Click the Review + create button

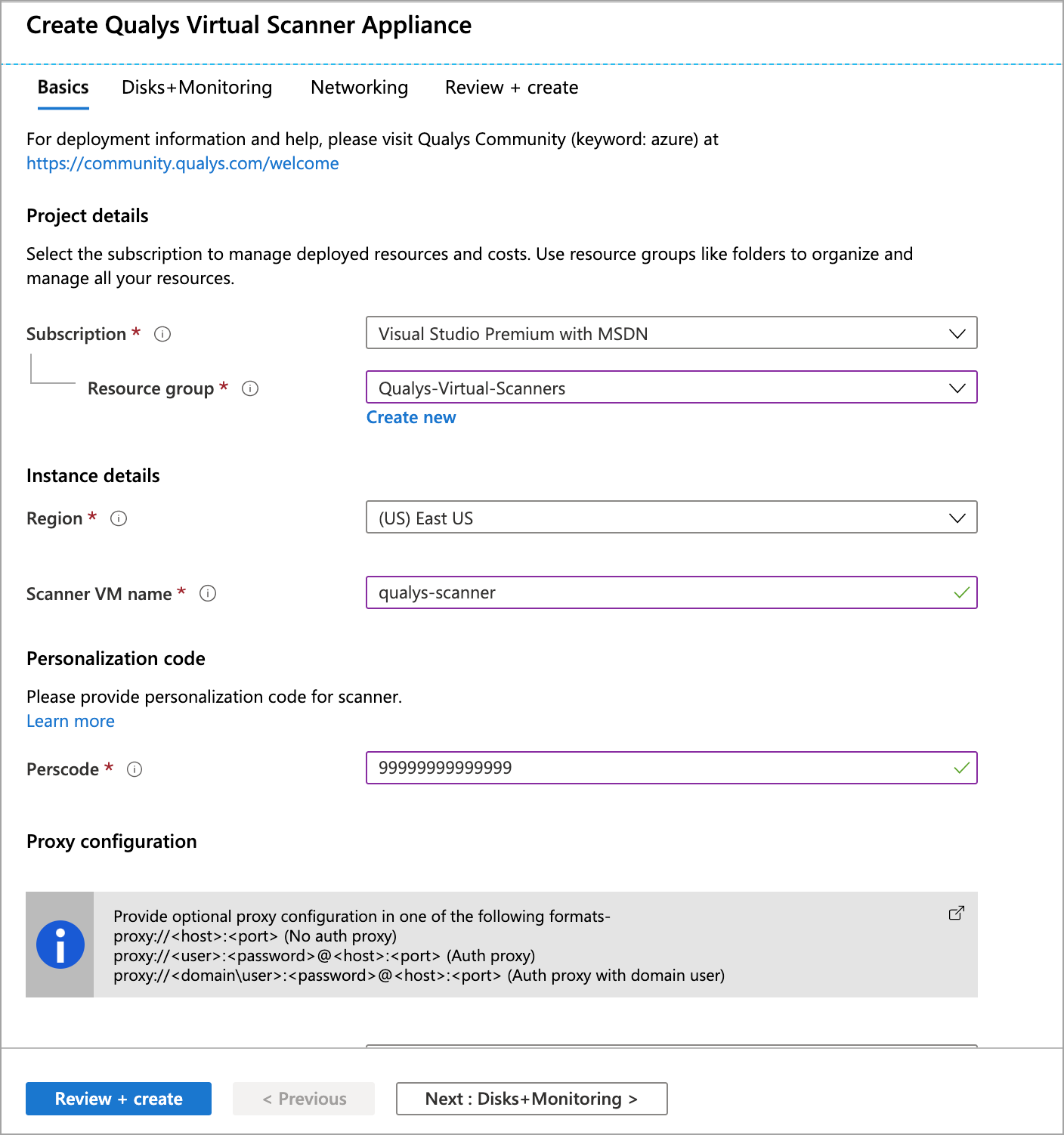pos(118,1099)
